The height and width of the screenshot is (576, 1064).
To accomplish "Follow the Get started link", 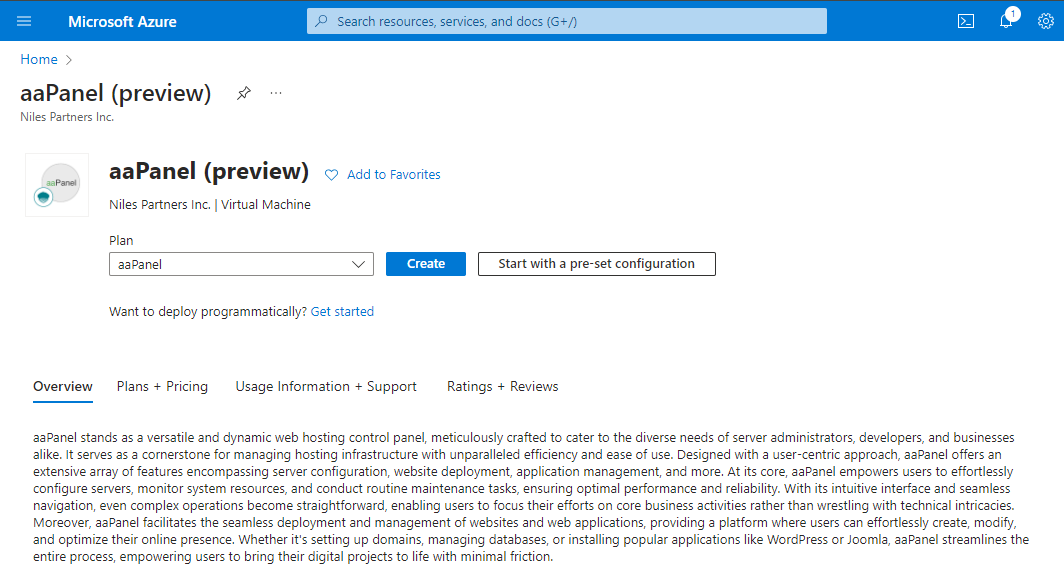I will (x=342, y=312).
